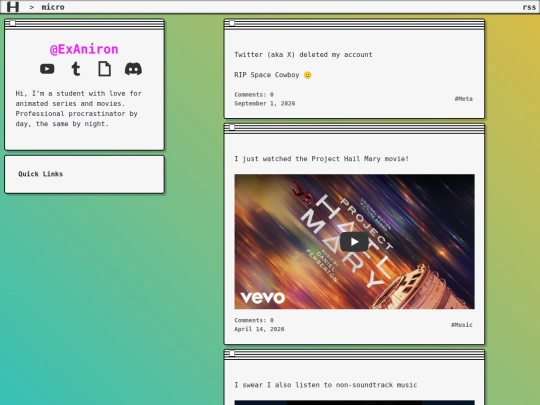Open the YouTube profile icon
The width and height of the screenshot is (540, 405).
47,69
